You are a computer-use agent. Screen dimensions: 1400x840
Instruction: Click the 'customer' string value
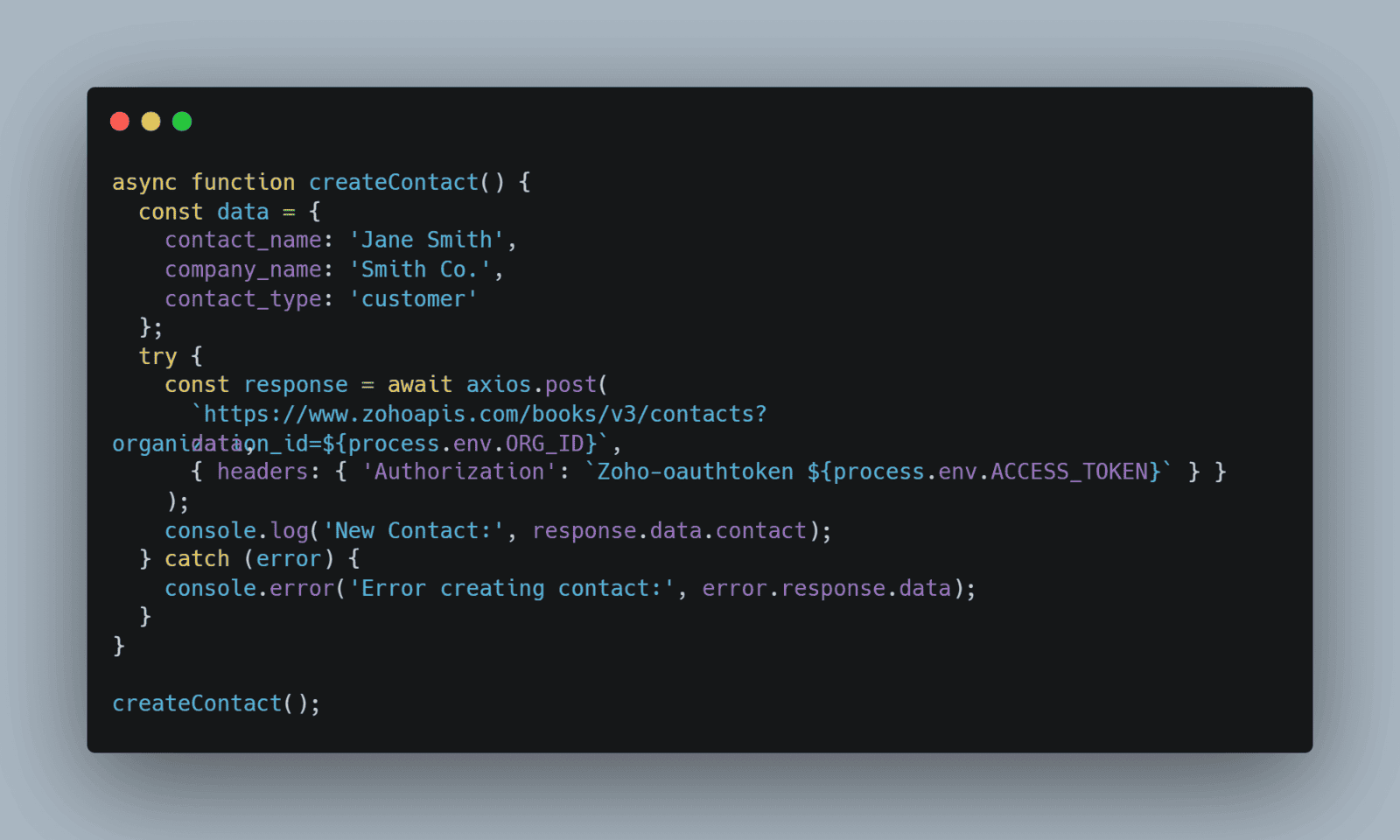(x=413, y=299)
